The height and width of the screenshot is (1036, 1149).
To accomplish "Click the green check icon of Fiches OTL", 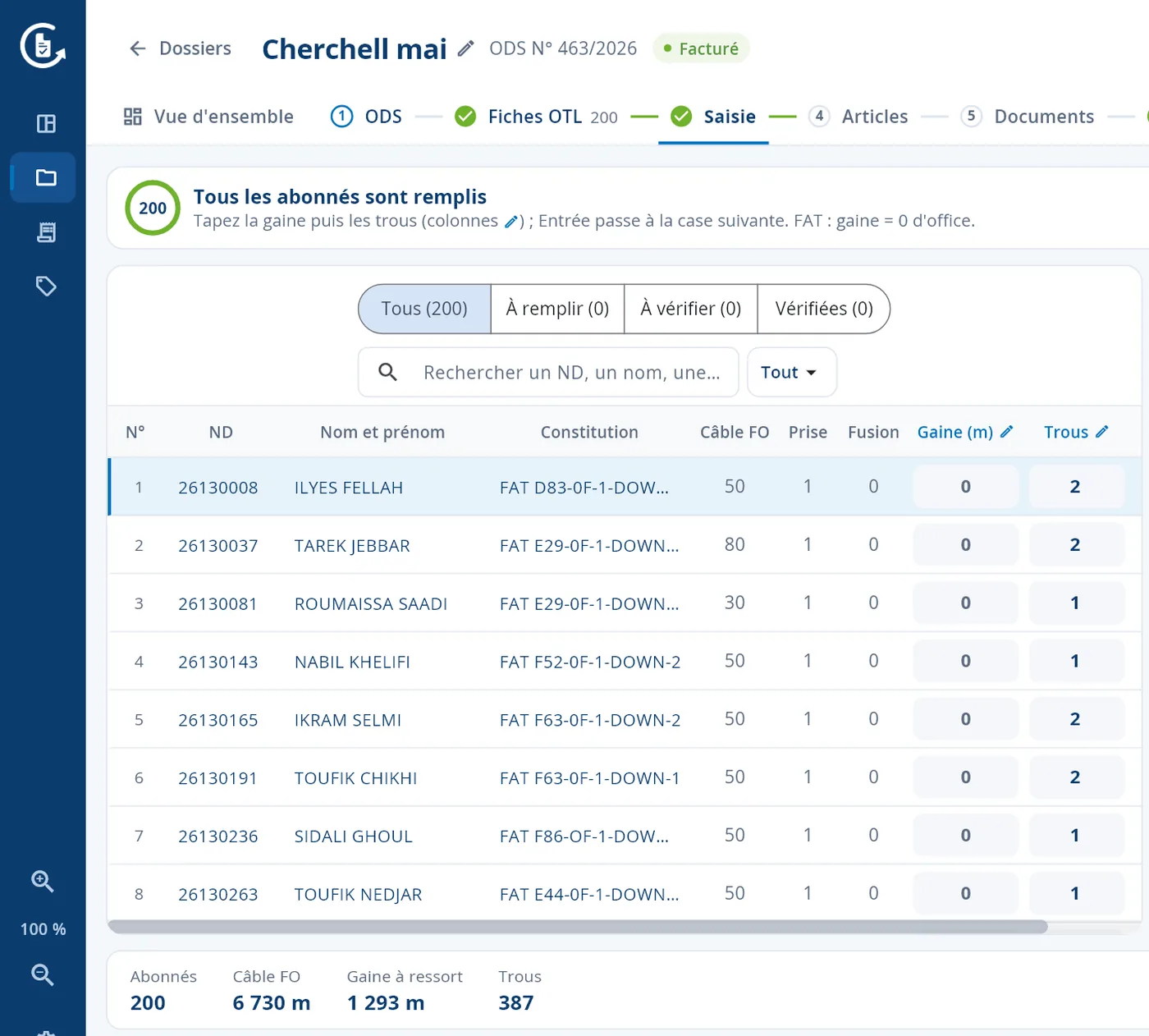I will (x=465, y=117).
